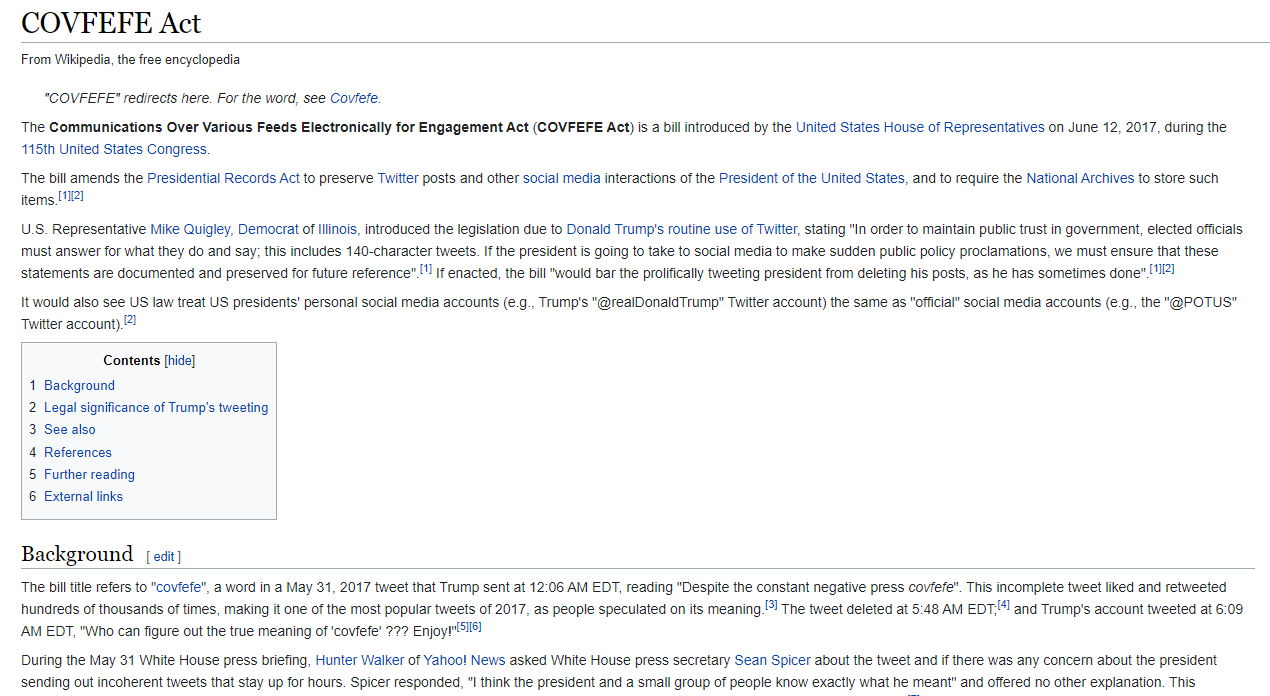
Task: Select 'Further reading' in the contents list
Action: pyautogui.click(x=89, y=474)
